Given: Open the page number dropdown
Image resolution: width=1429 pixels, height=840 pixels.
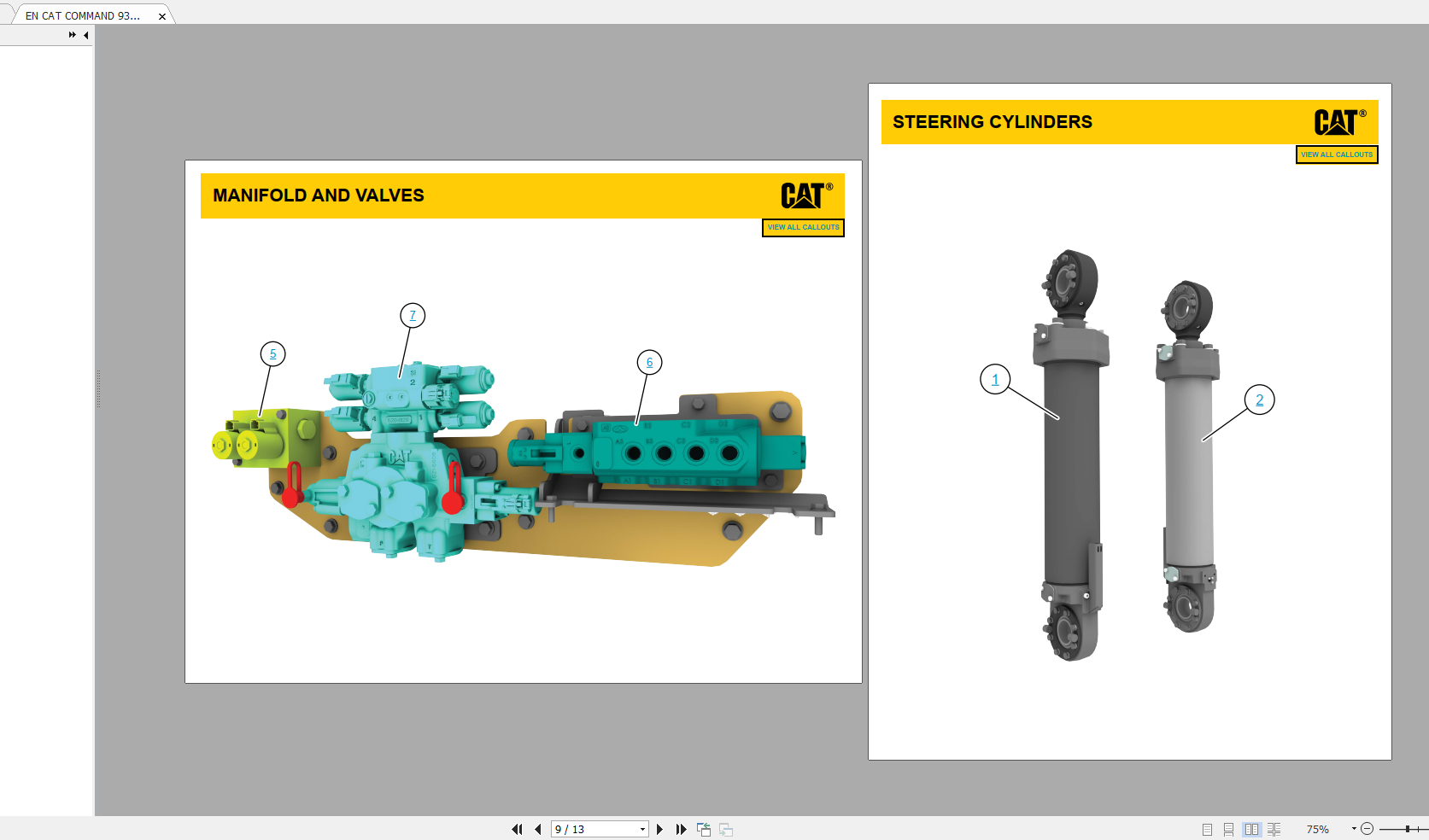Looking at the screenshot, I should [642, 829].
